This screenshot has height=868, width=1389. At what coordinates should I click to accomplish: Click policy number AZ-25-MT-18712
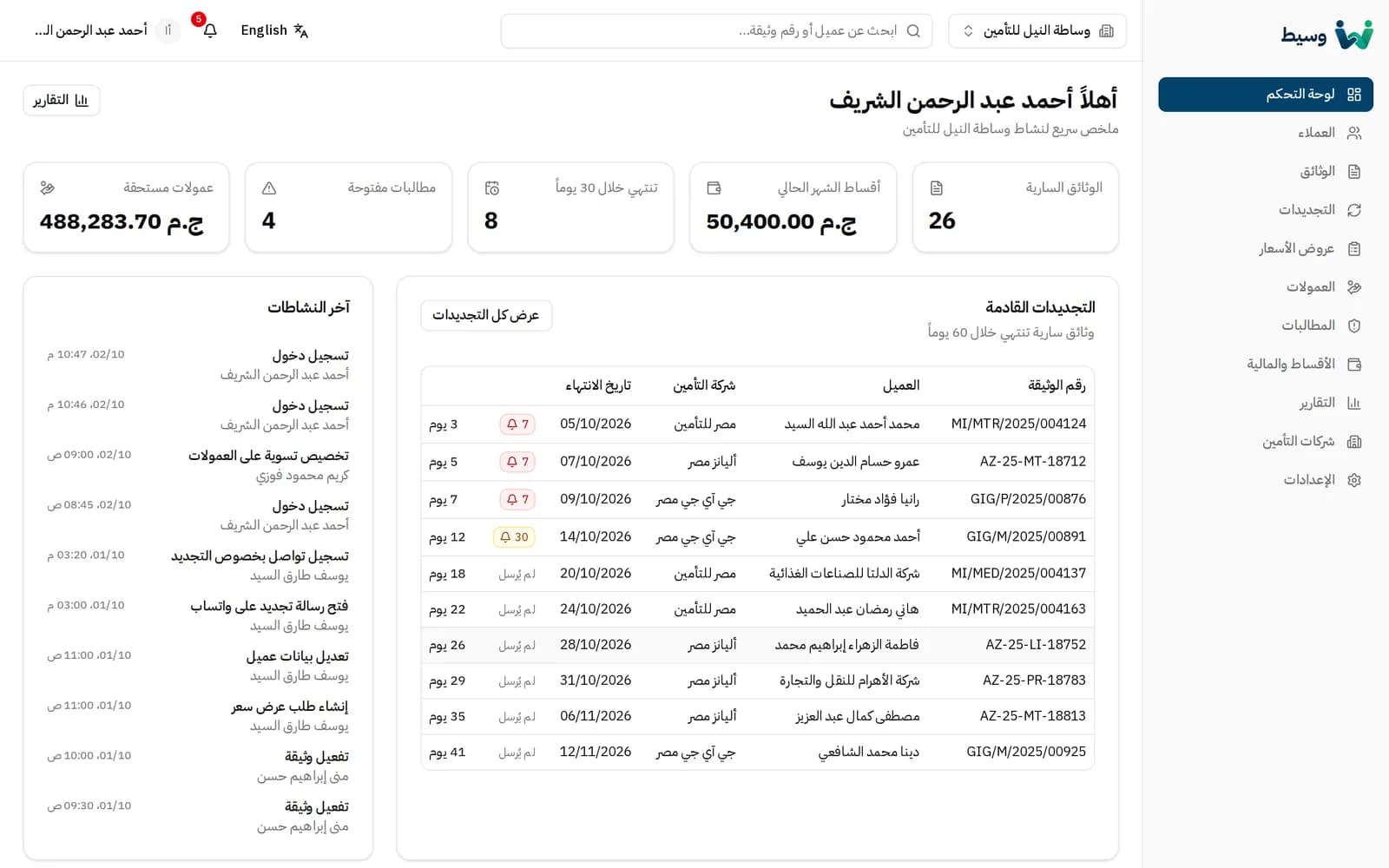click(x=1032, y=462)
